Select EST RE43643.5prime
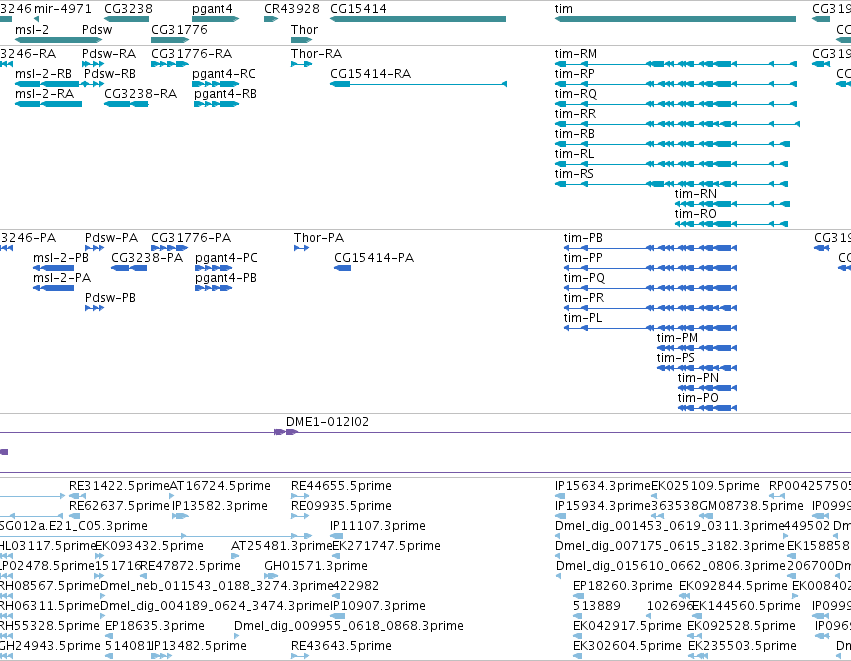 pos(300,656)
